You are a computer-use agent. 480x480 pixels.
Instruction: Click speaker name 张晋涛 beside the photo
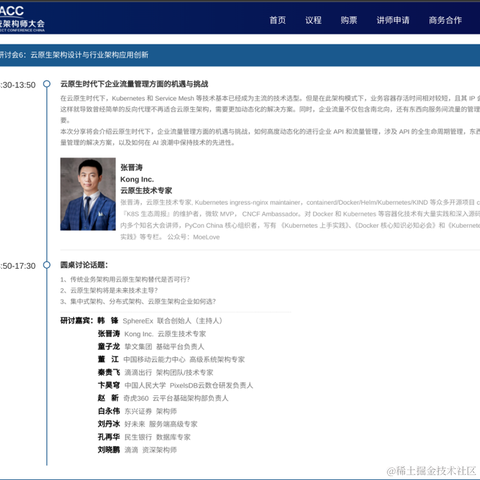[131, 167]
